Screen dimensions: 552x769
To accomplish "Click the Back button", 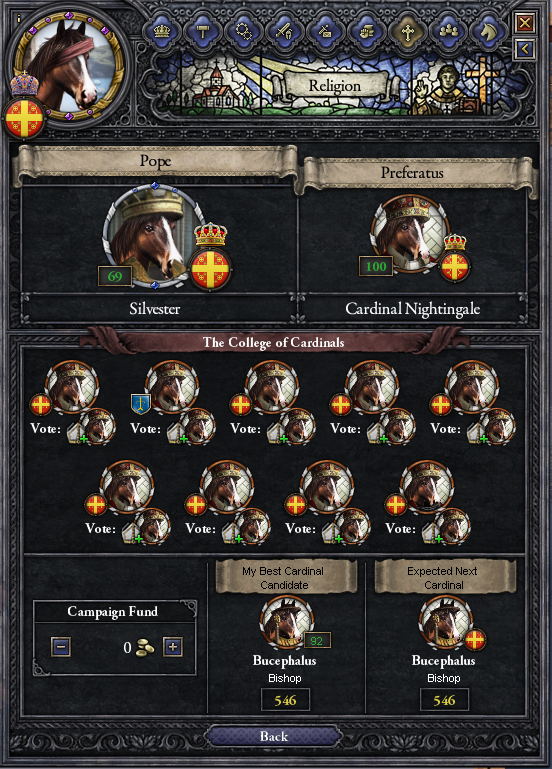I will (274, 736).
